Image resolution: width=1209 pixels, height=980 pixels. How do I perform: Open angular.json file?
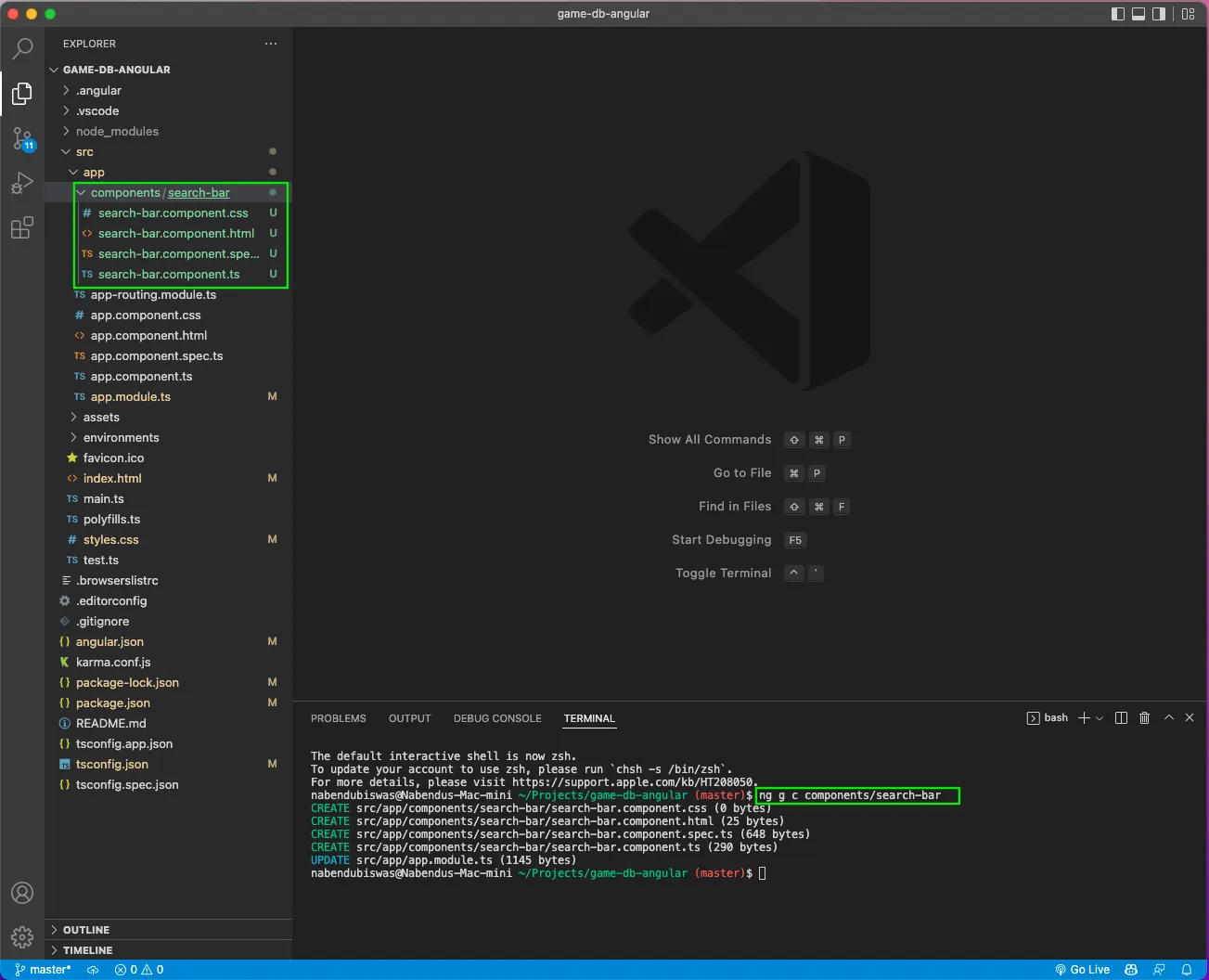pyautogui.click(x=168, y=641)
